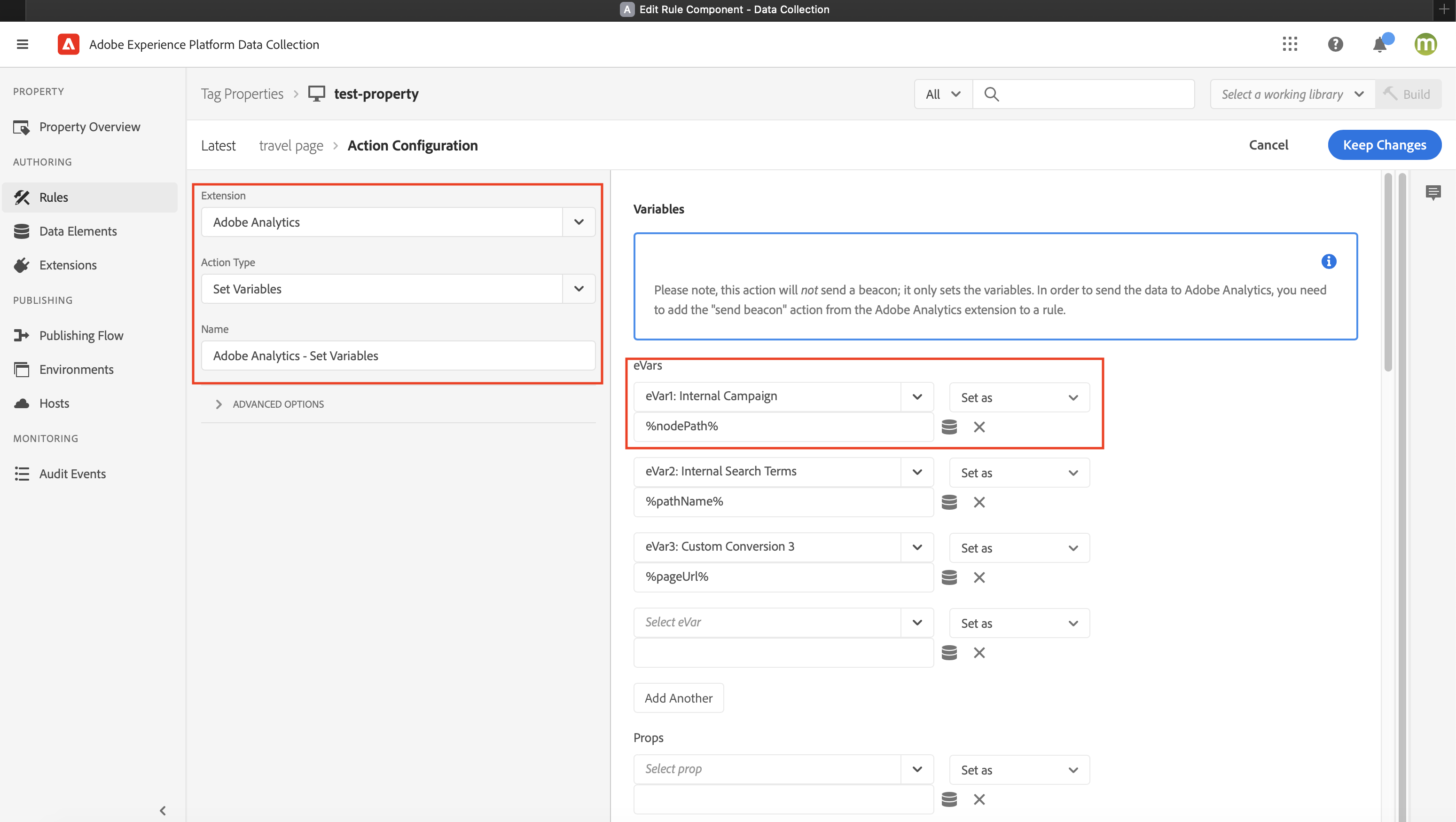
Task: Open data element picker for prop row
Action: 949,799
